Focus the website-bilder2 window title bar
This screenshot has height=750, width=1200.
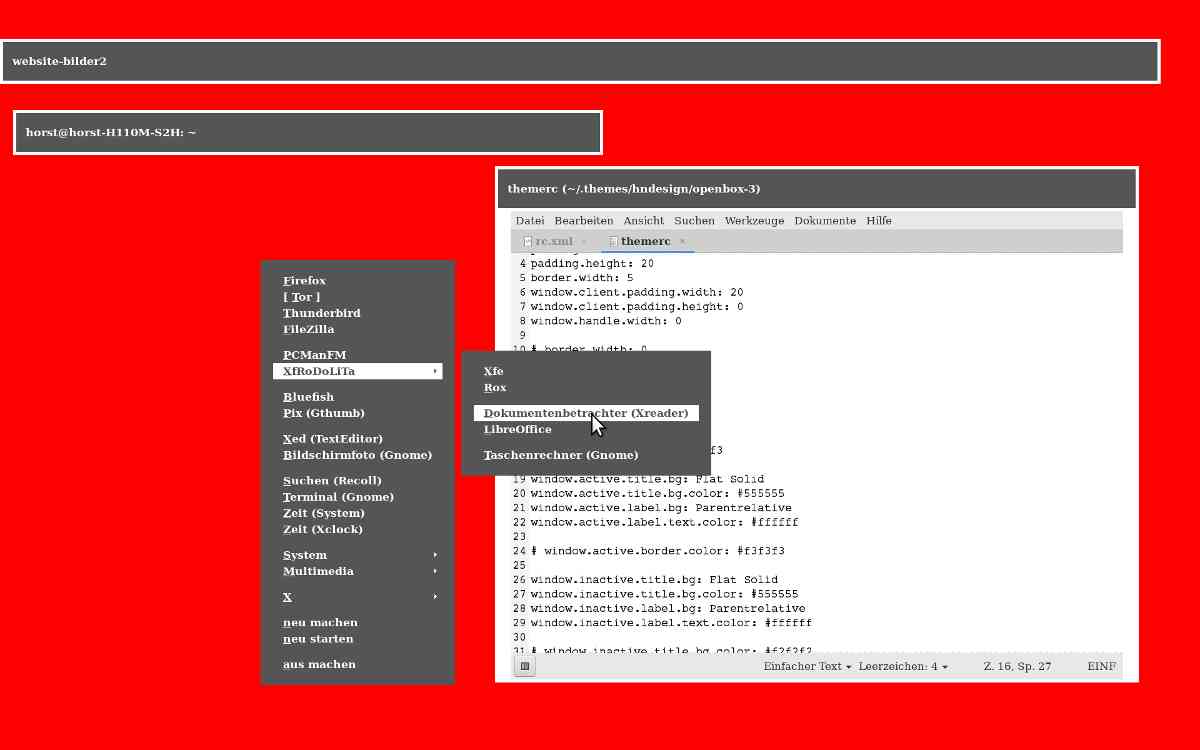[x=580, y=61]
